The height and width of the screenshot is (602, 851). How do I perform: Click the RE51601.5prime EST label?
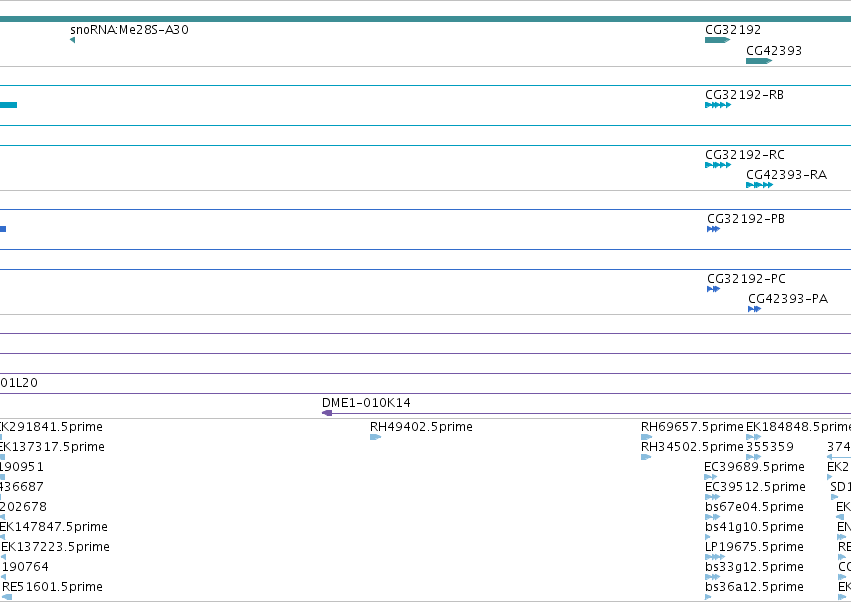52,587
